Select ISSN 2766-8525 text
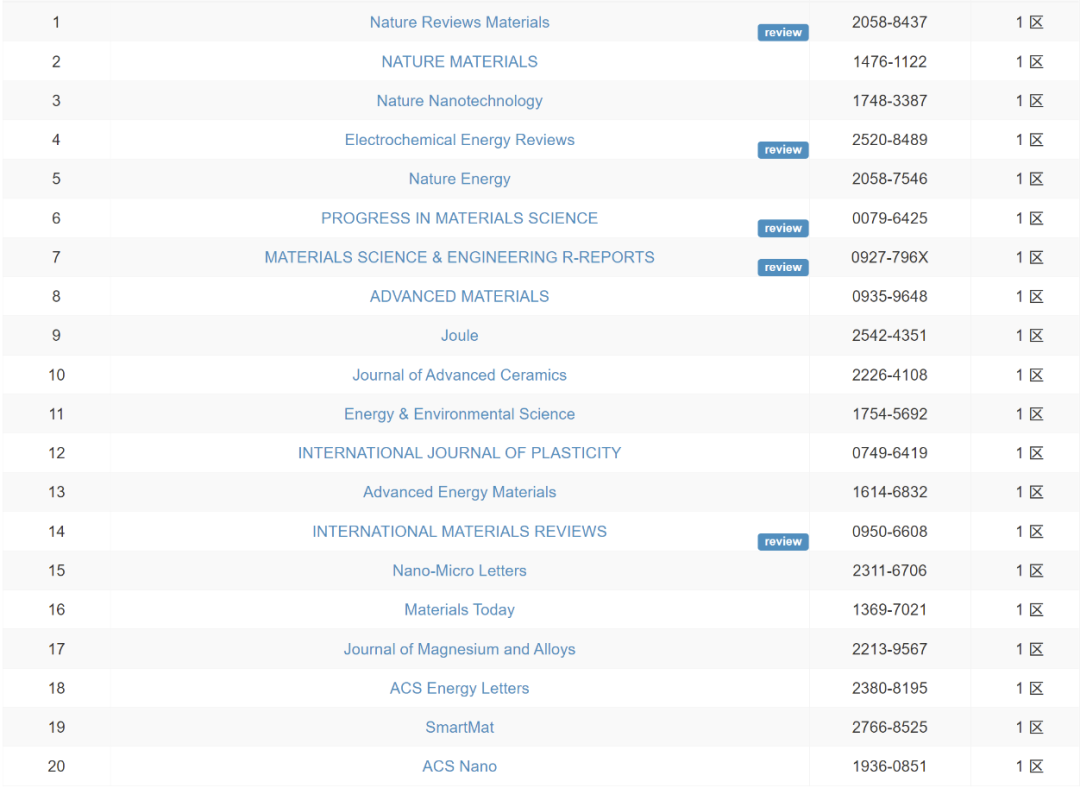This screenshot has width=1080, height=788. (889, 727)
